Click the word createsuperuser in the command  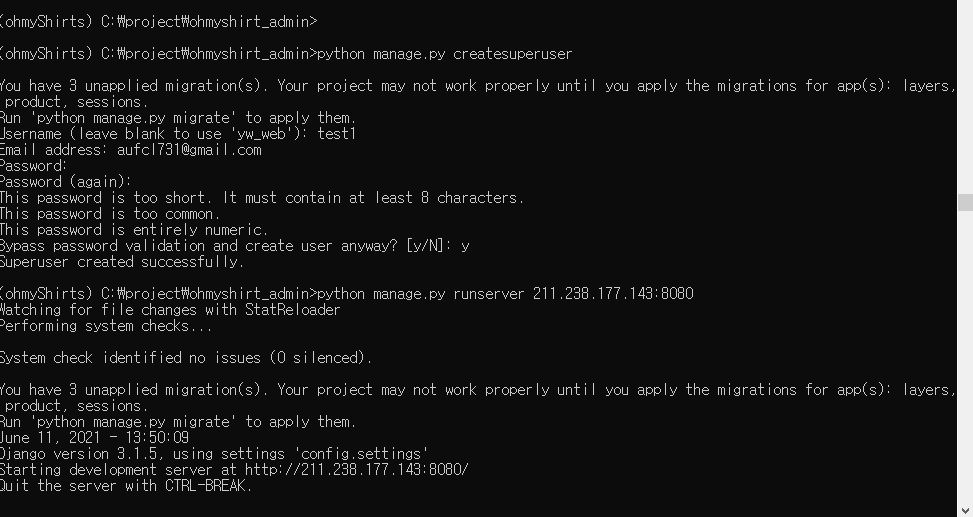click(x=513, y=53)
